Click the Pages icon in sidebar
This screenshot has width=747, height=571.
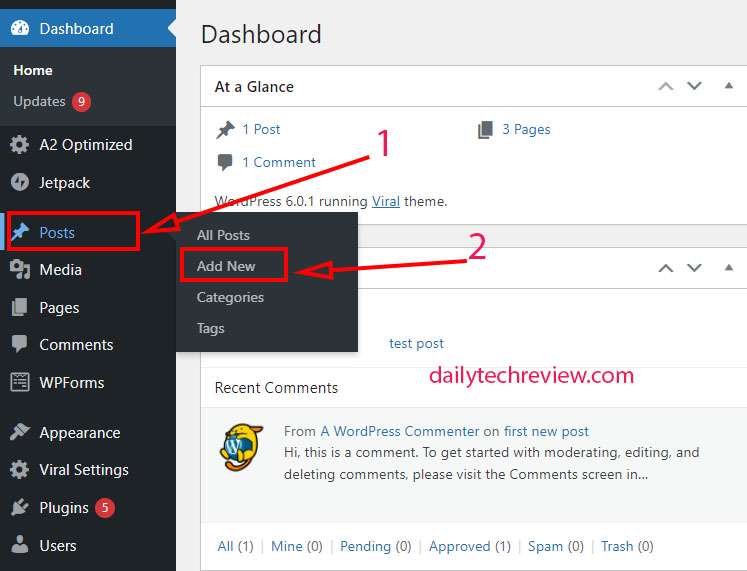(x=20, y=307)
